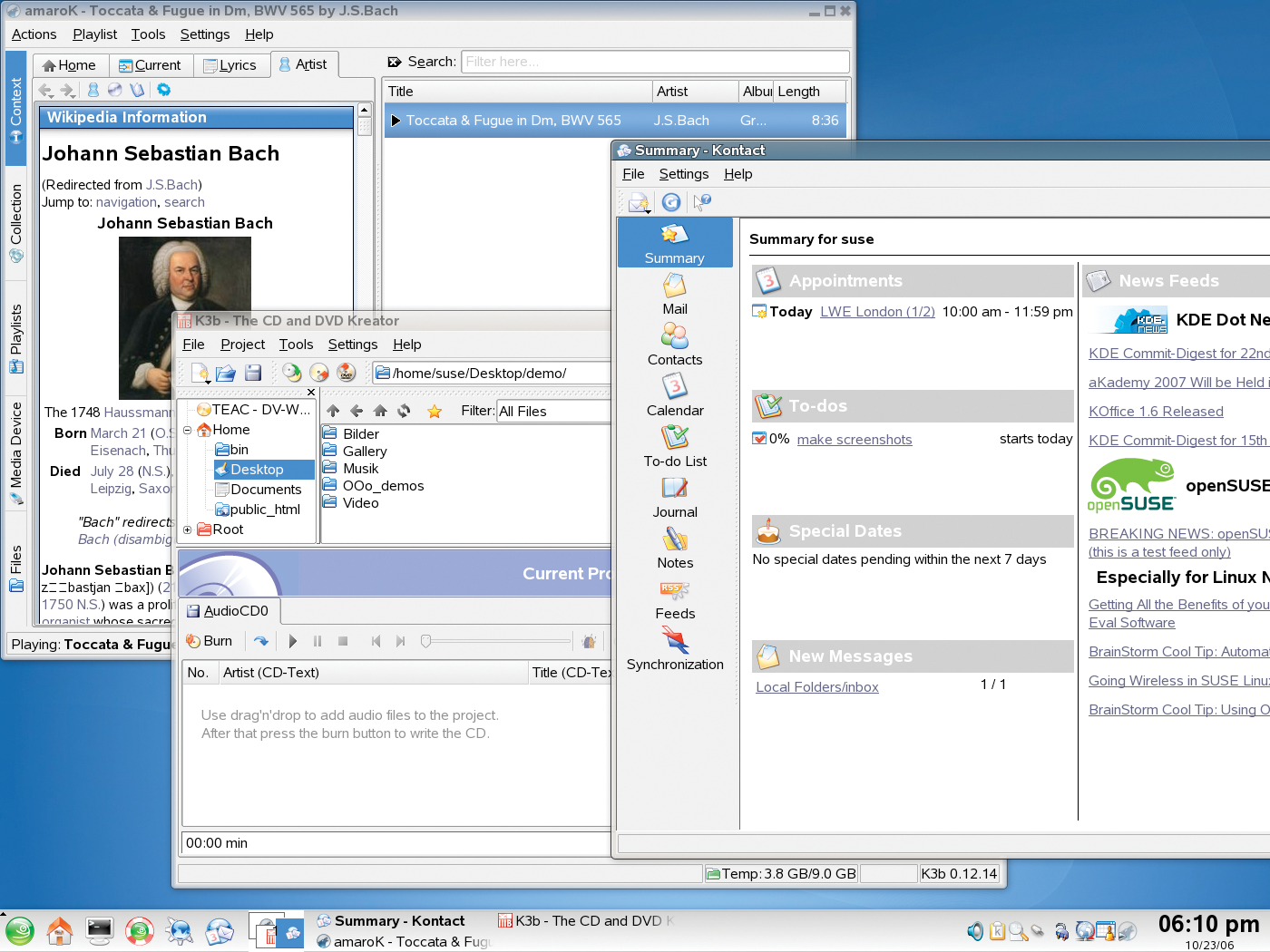Click the Kontact toolbar sync/refresh icon
The width and height of the screenshot is (1270, 952).
671,202
